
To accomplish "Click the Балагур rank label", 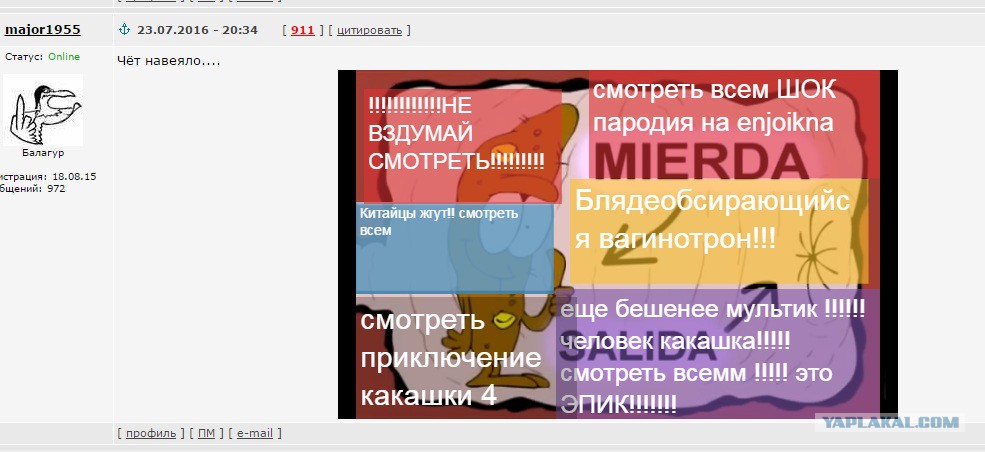I will click(x=43, y=153).
